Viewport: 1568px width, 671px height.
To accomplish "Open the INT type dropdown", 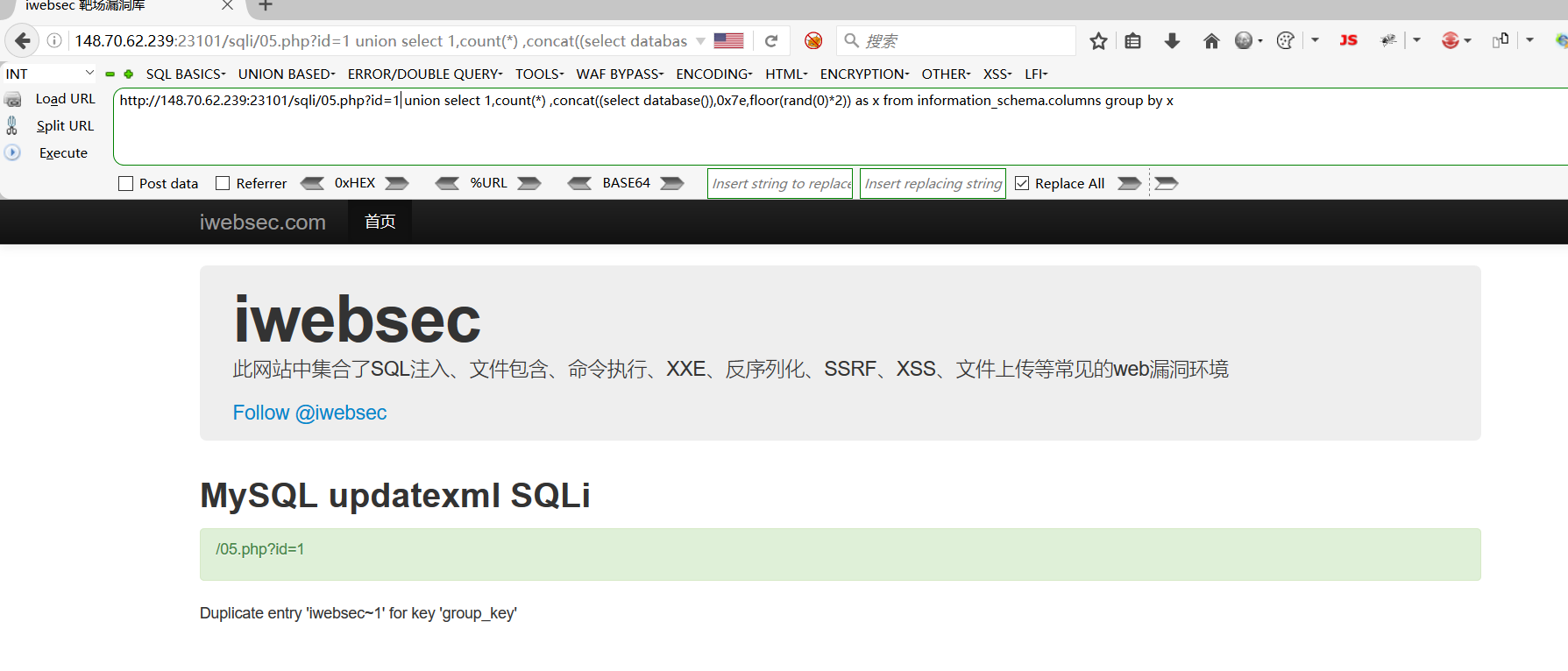I will 49,74.
